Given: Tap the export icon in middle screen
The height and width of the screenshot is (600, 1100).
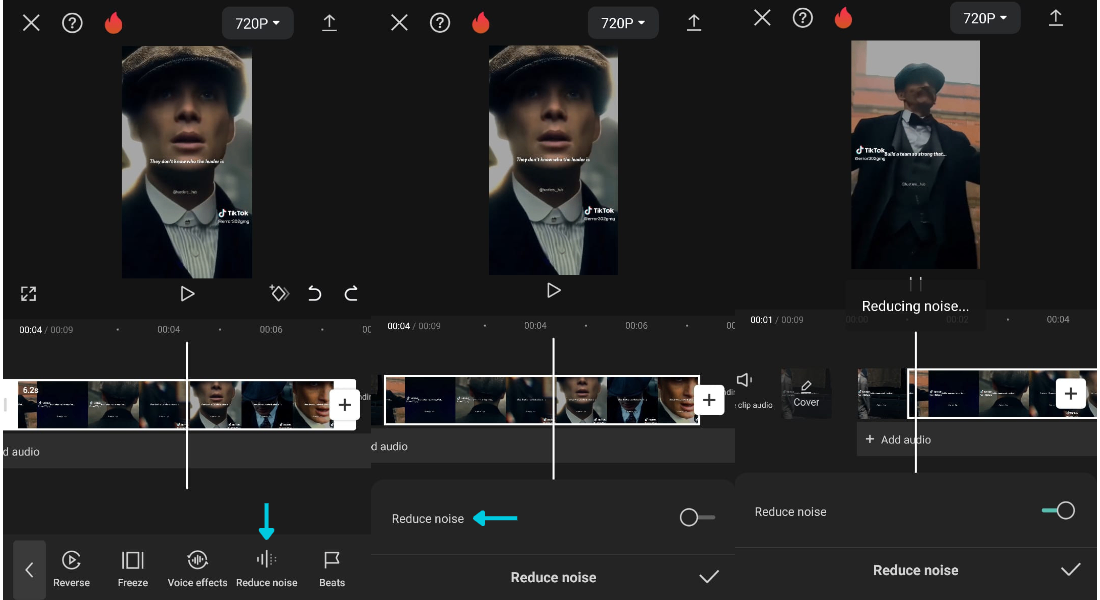Looking at the screenshot, I should (x=694, y=23).
